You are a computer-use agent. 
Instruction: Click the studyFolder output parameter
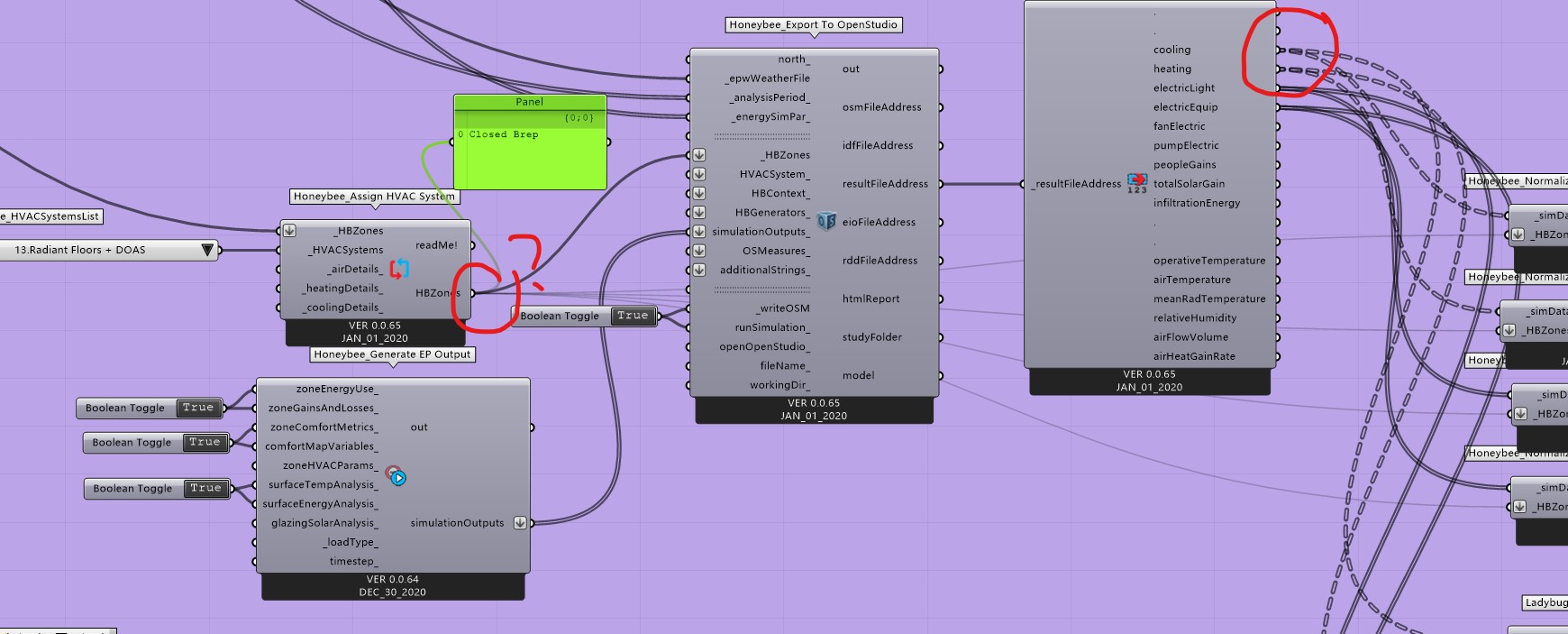pos(871,337)
